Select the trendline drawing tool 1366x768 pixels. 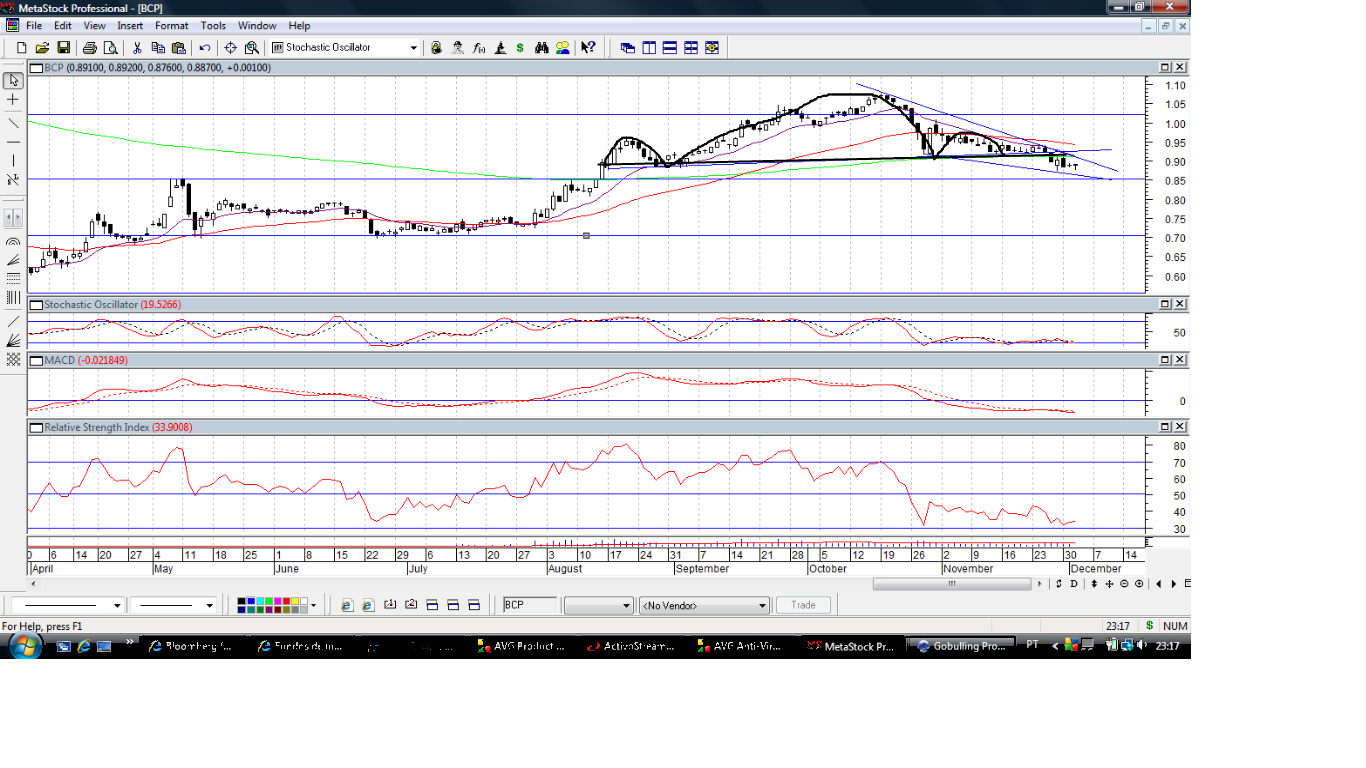pyautogui.click(x=13, y=122)
